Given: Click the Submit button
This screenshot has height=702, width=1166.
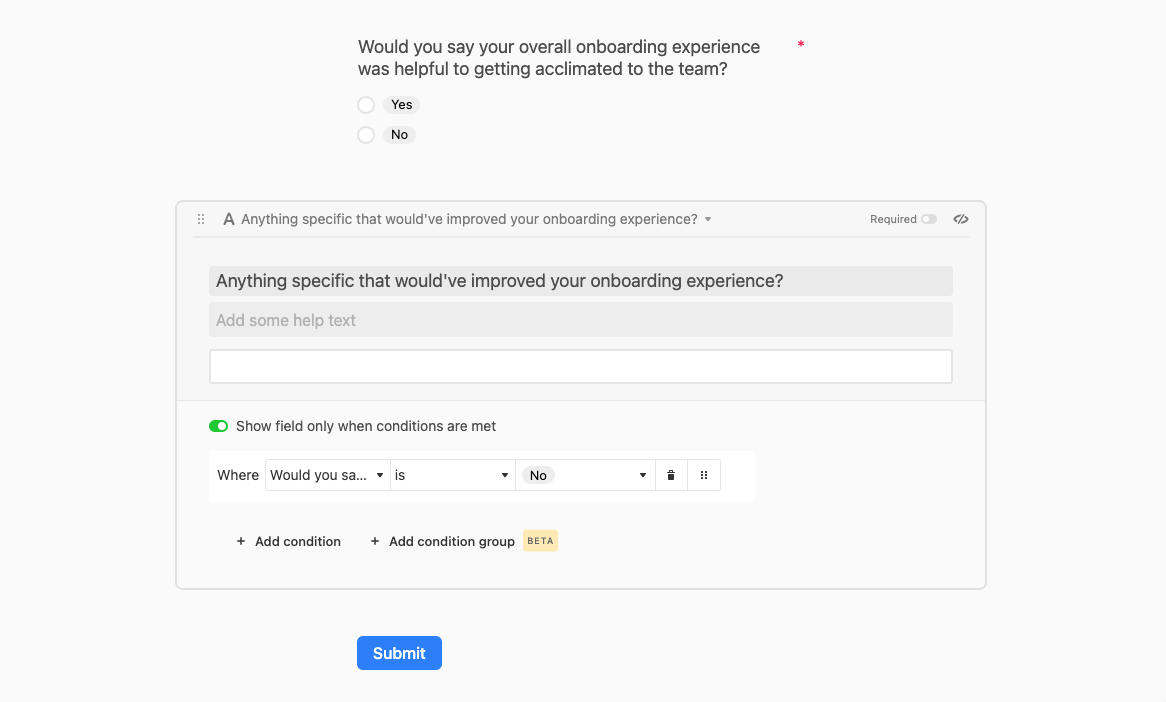Looking at the screenshot, I should [x=399, y=653].
